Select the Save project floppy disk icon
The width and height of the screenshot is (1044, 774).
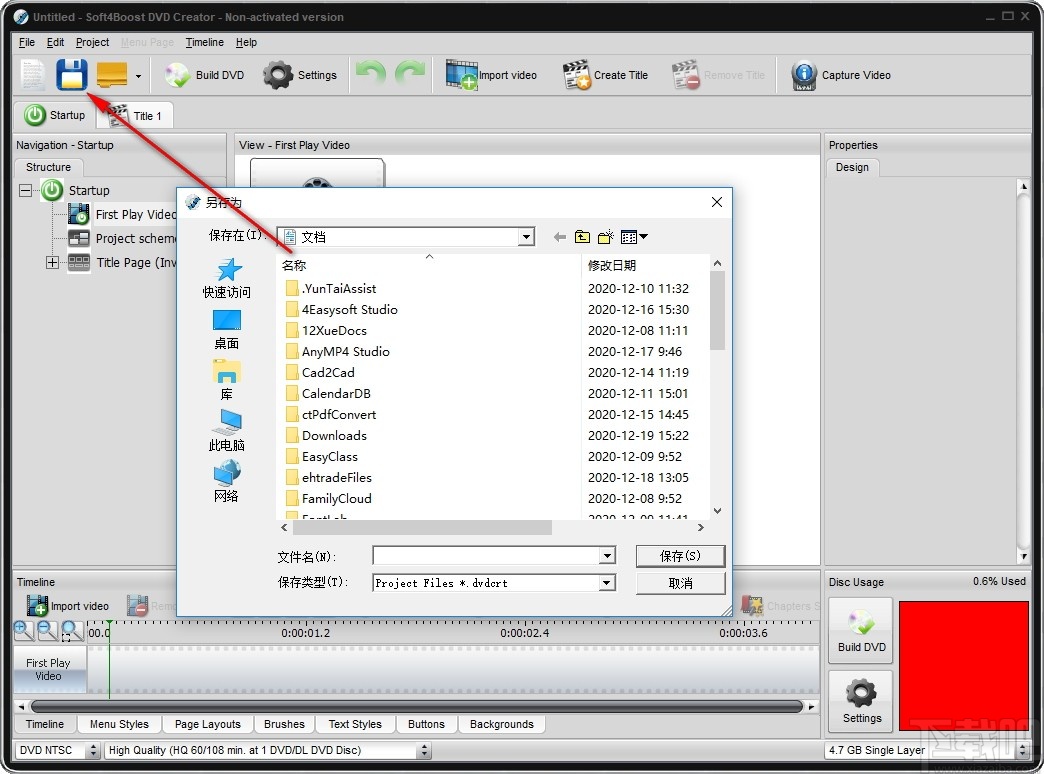[72, 74]
